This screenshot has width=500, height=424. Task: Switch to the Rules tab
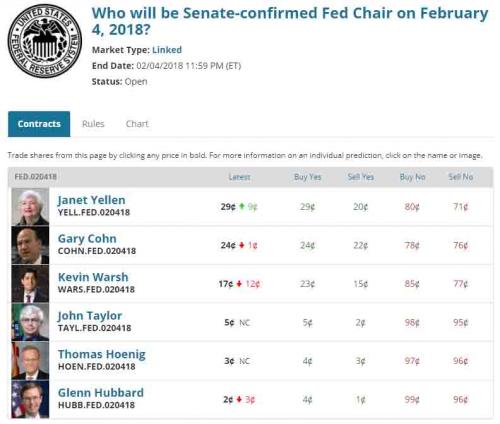[93, 124]
